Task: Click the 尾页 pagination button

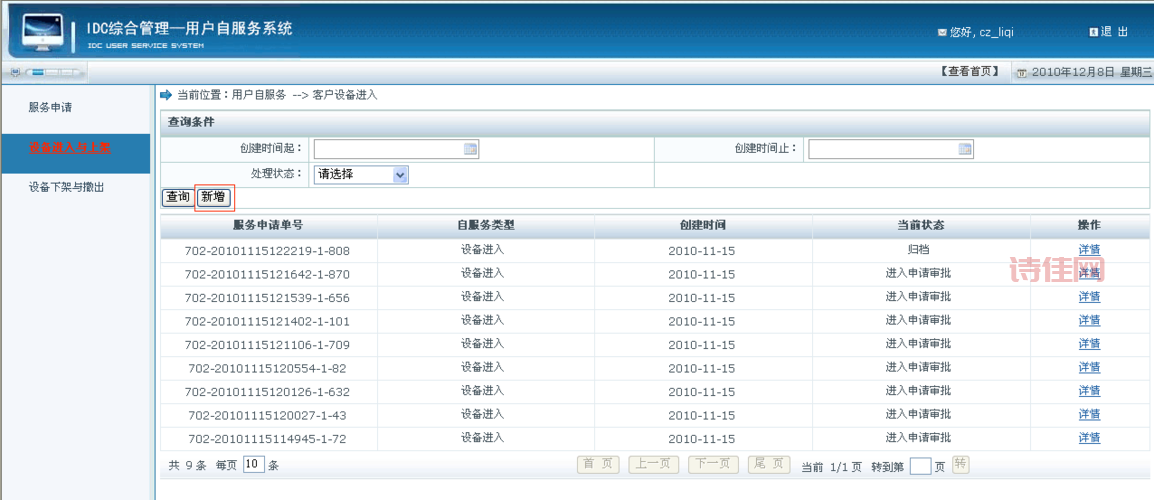Action: [769, 465]
